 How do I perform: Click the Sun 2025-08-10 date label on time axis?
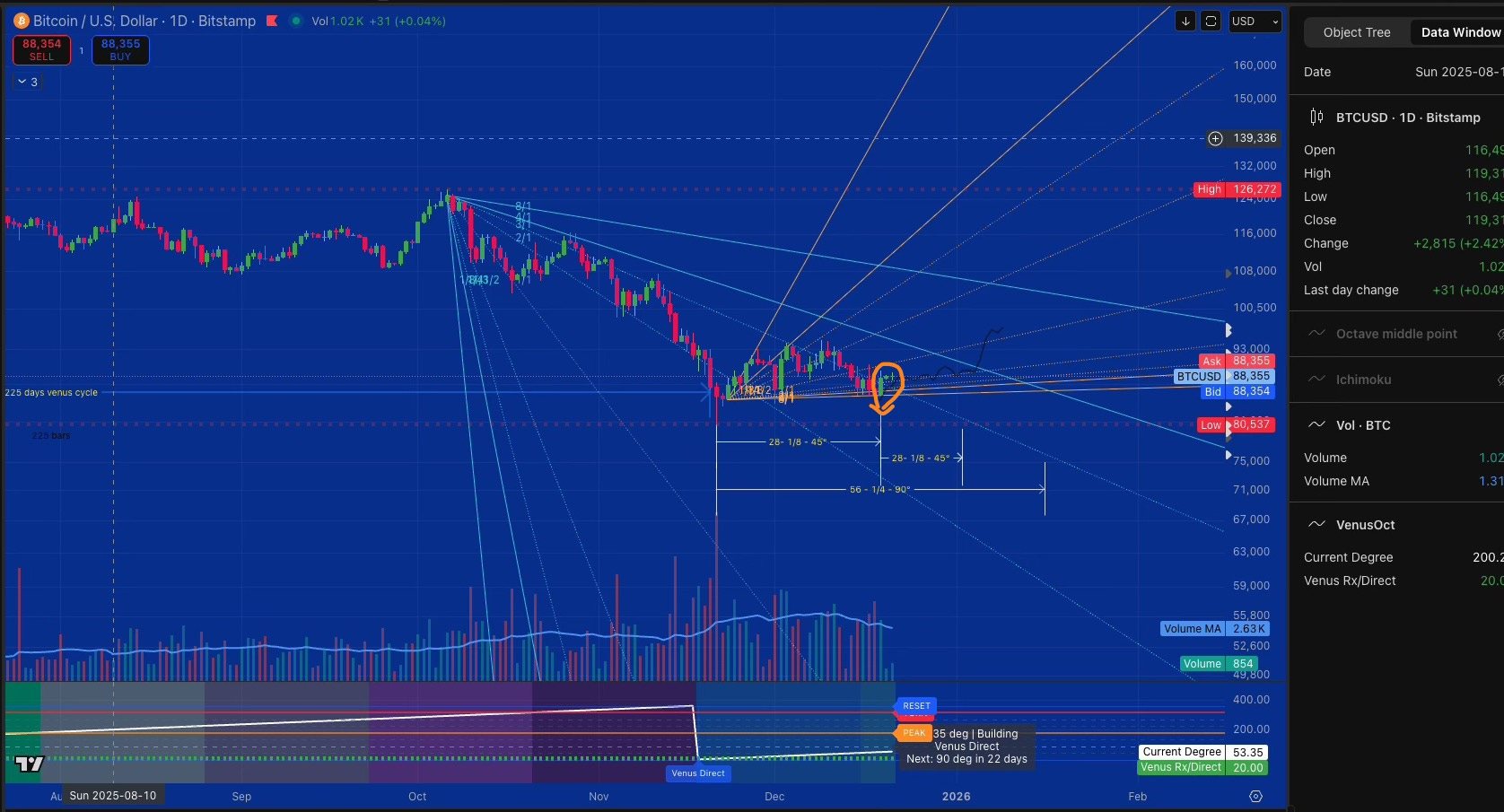click(x=113, y=796)
